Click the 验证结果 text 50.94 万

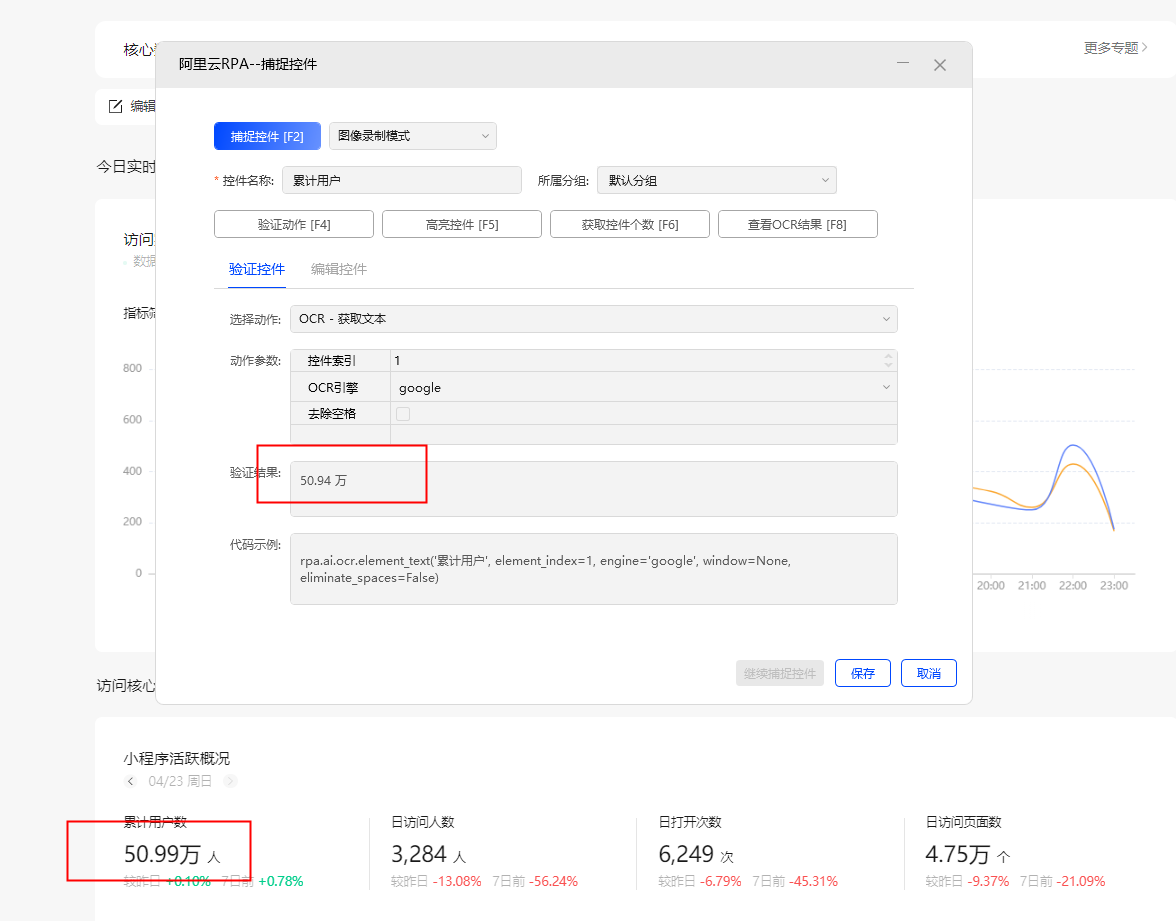[x=323, y=481]
